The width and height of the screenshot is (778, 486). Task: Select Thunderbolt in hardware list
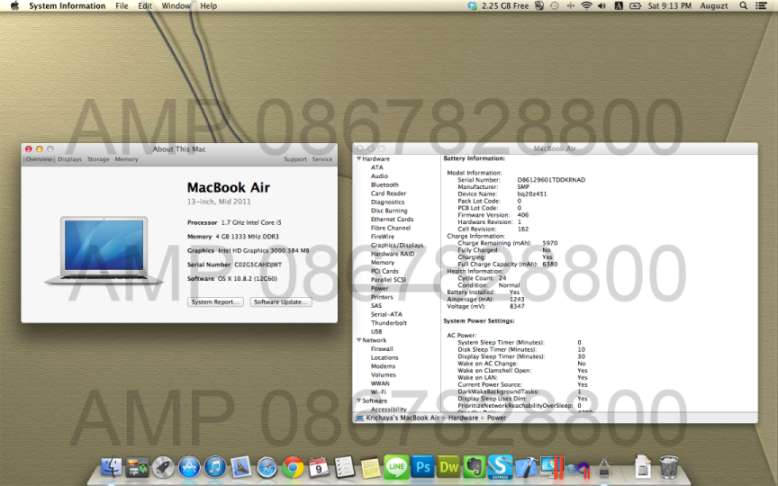click(x=388, y=323)
